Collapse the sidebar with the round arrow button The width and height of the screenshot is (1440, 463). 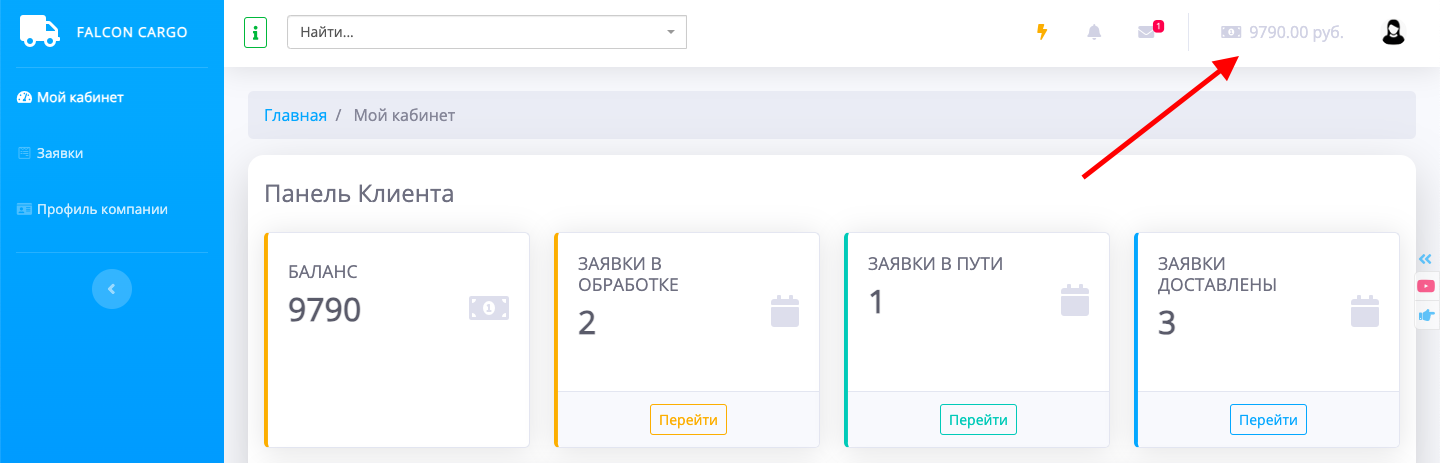[x=112, y=289]
